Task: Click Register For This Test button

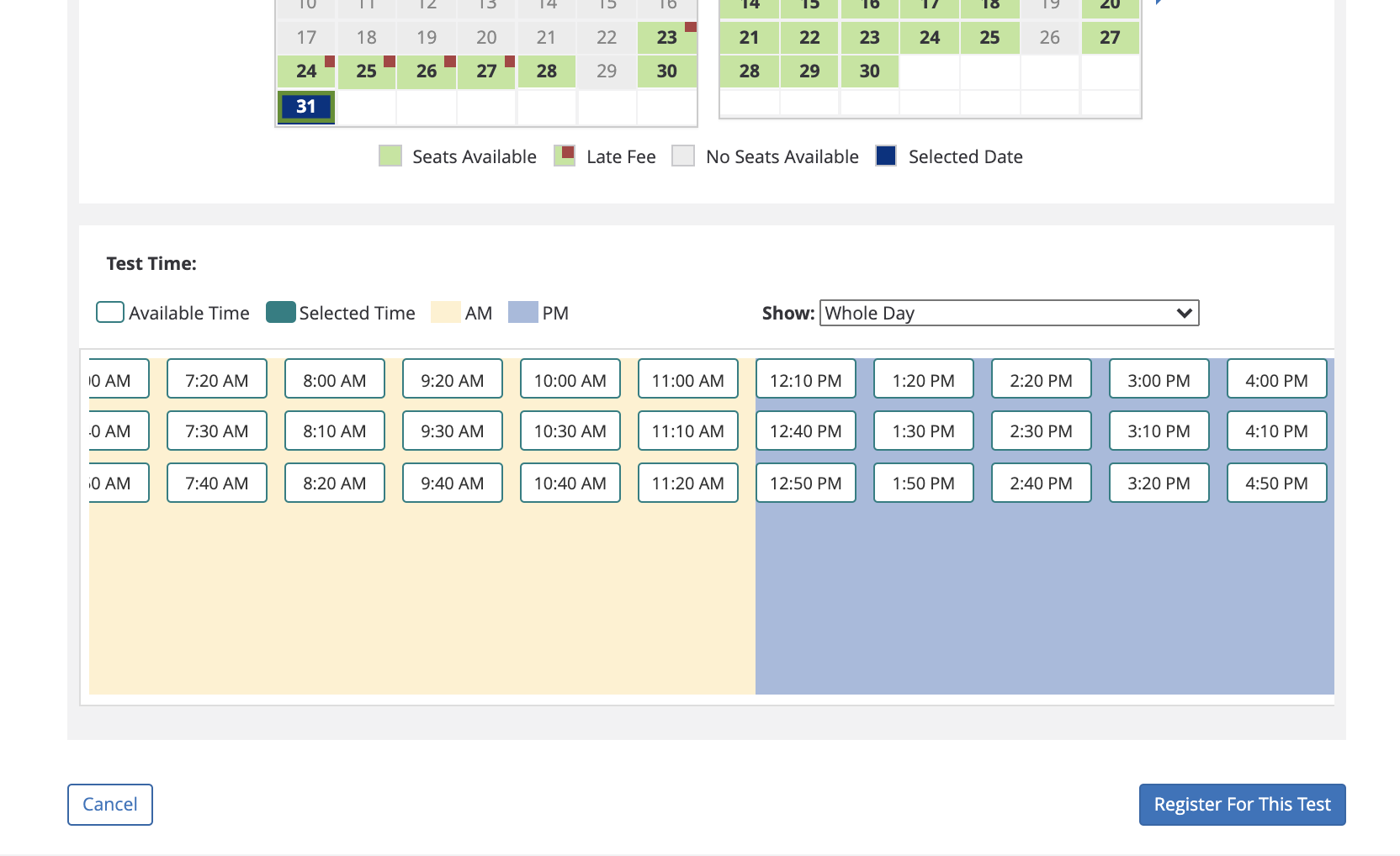Action: pyautogui.click(x=1242, y=805)
